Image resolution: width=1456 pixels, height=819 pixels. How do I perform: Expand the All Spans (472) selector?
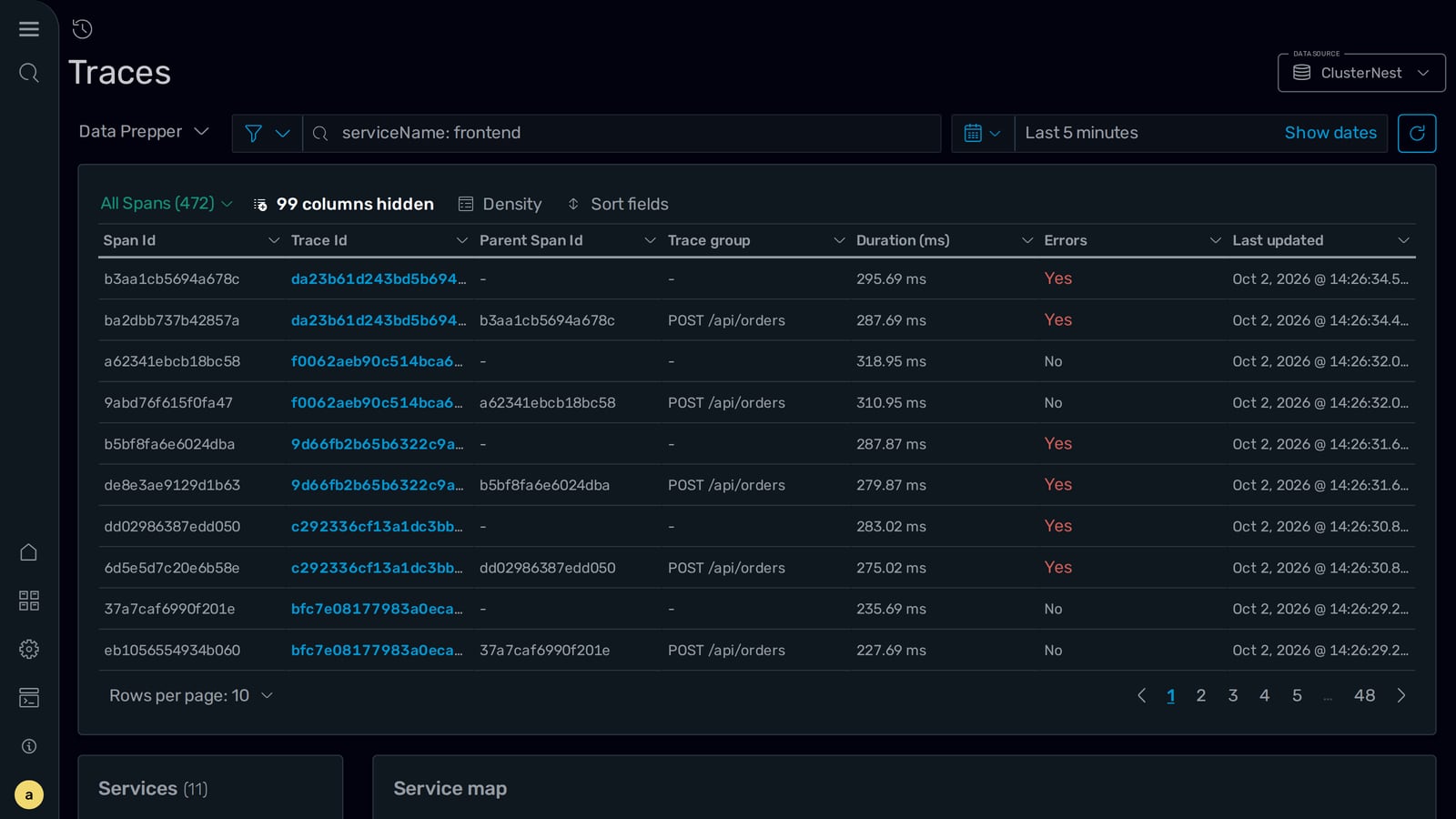click(167, 203)
